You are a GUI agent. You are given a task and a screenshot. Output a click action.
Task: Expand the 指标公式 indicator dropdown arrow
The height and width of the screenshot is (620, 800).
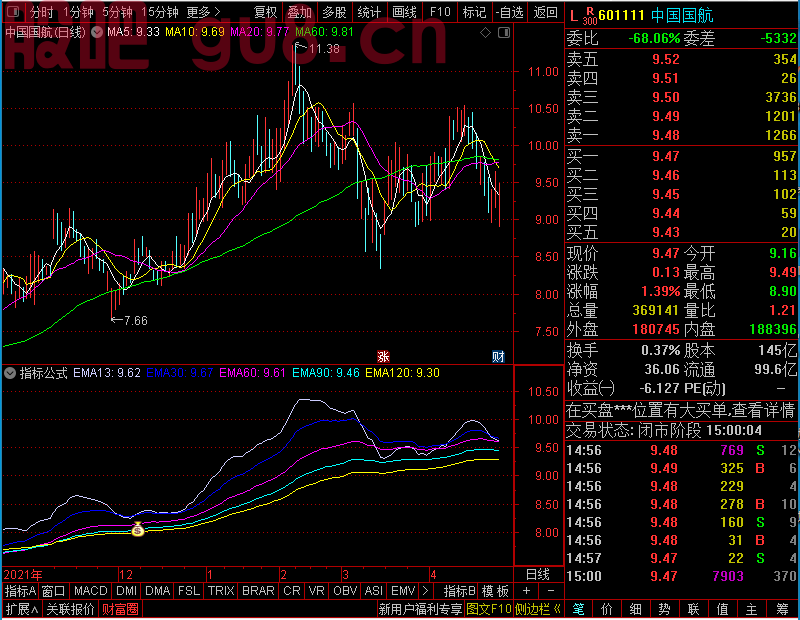click(10, 373)
